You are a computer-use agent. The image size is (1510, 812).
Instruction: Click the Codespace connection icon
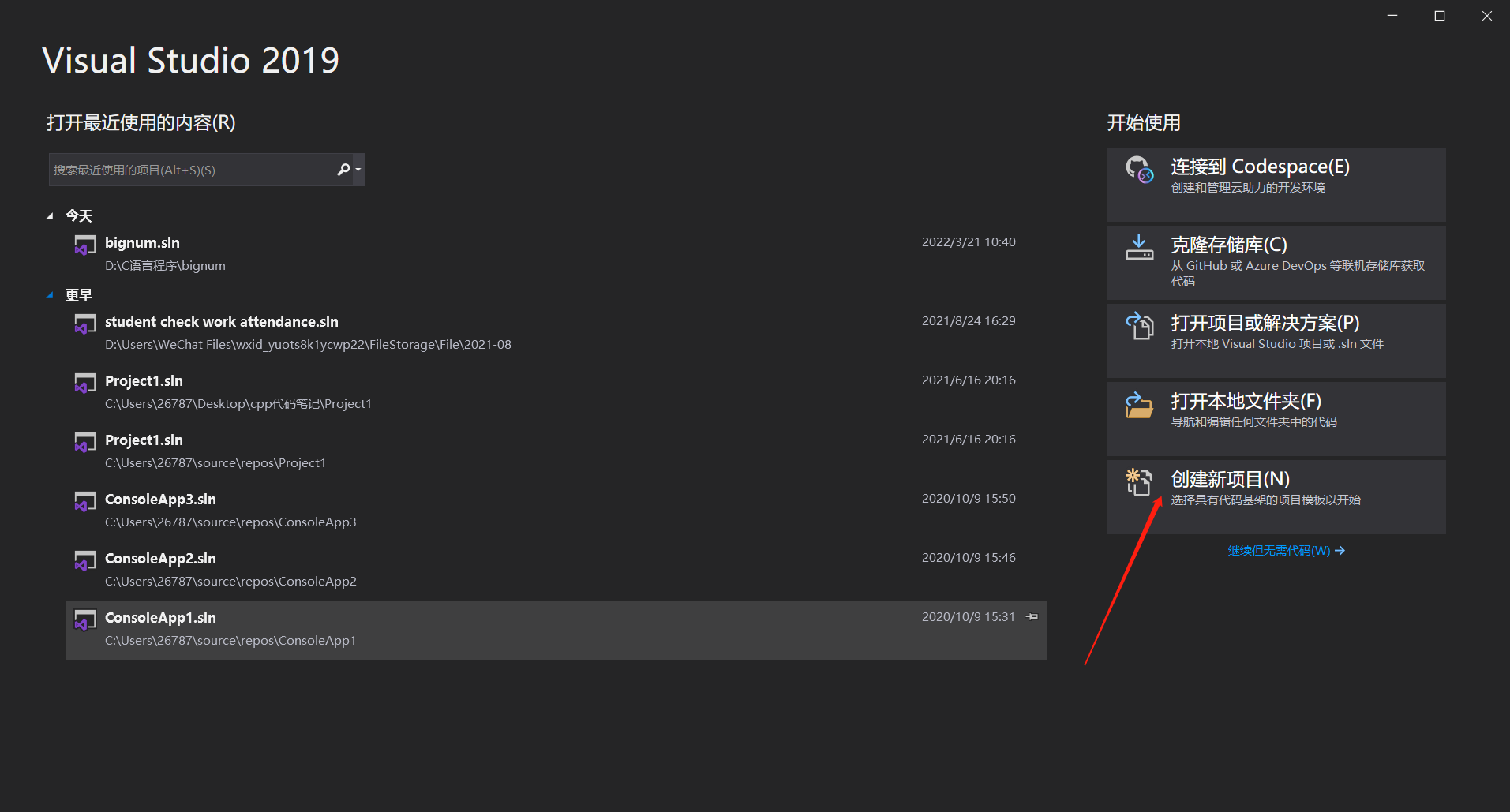(x=1139, y=170)
